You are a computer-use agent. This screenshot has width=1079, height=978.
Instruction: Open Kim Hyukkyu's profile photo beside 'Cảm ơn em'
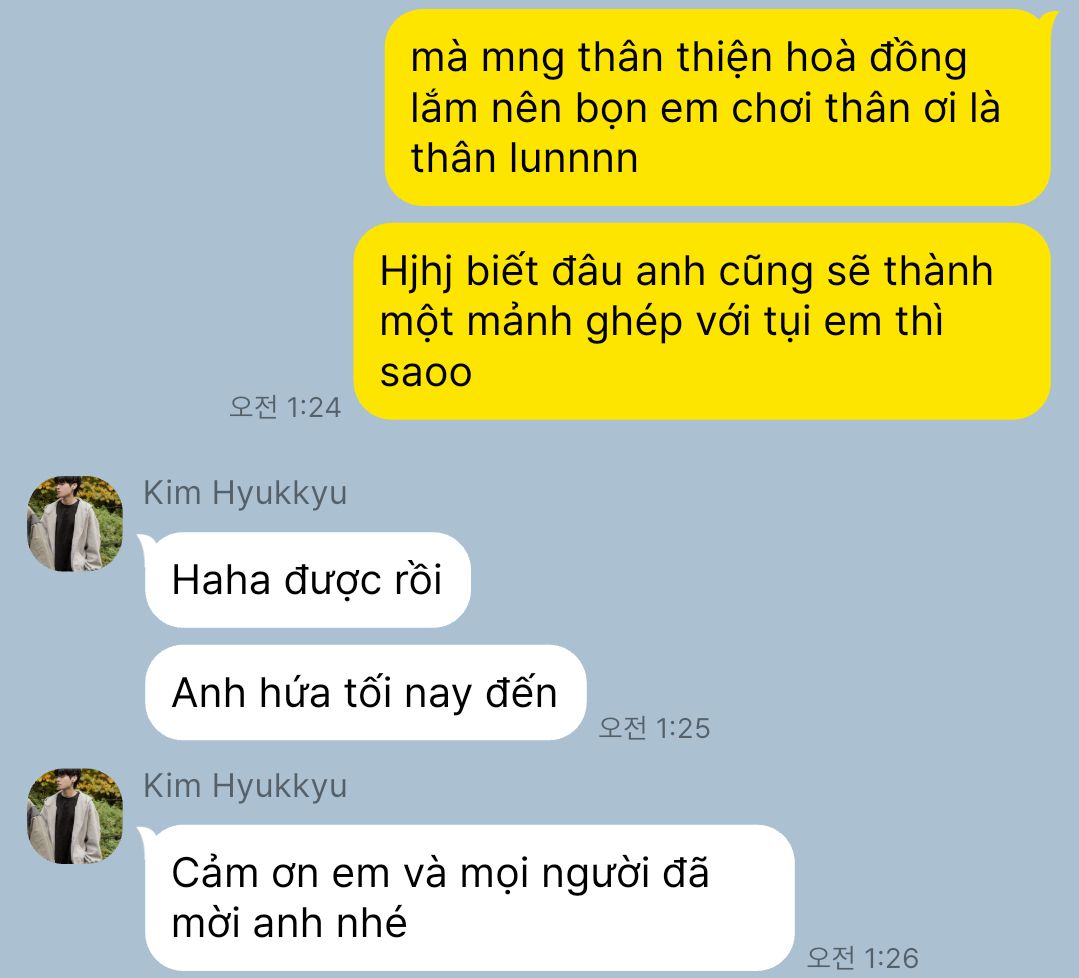(75, 816)
